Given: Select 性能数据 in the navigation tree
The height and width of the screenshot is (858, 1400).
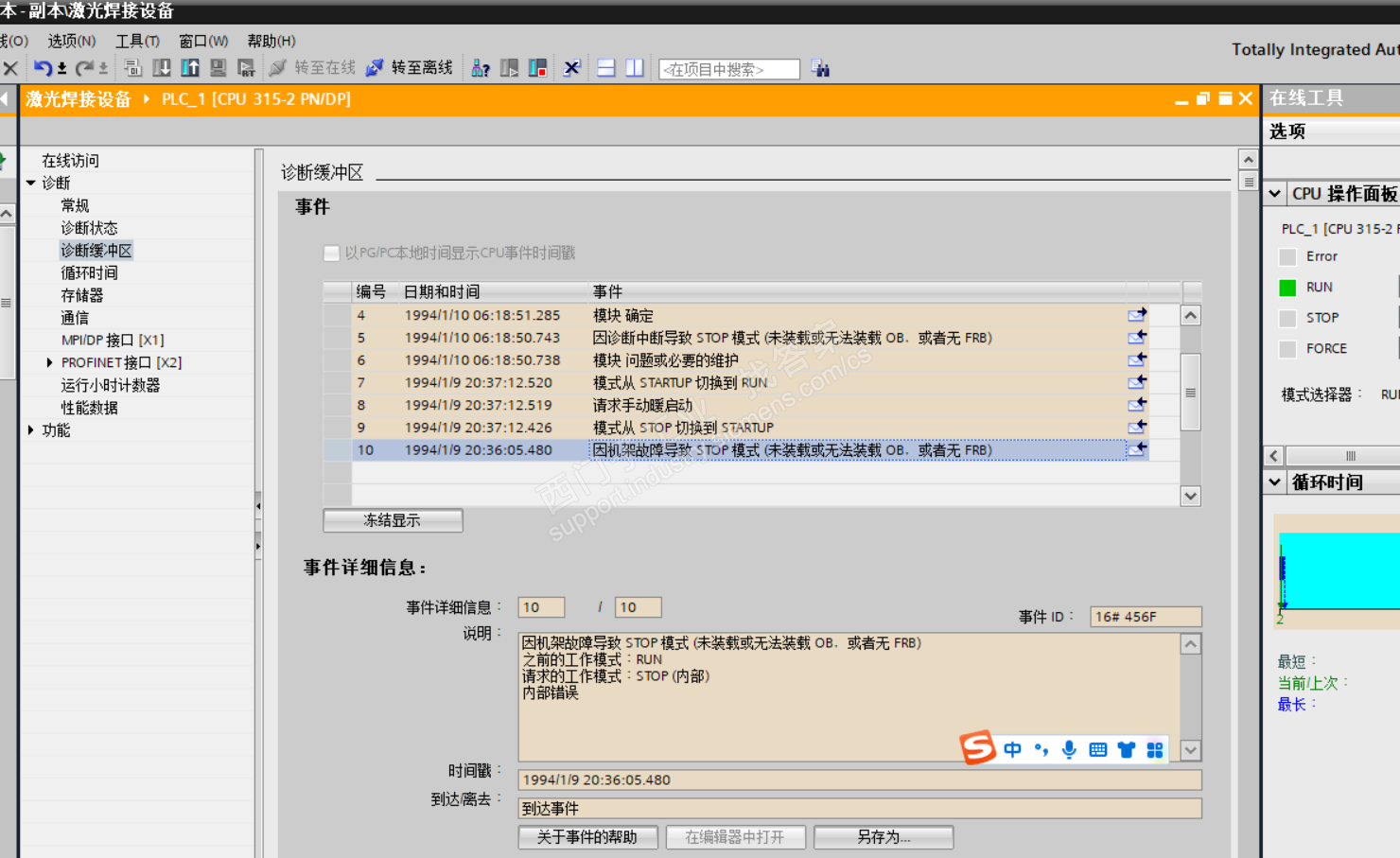Looking at the screenshot, I should pos(89,408).
